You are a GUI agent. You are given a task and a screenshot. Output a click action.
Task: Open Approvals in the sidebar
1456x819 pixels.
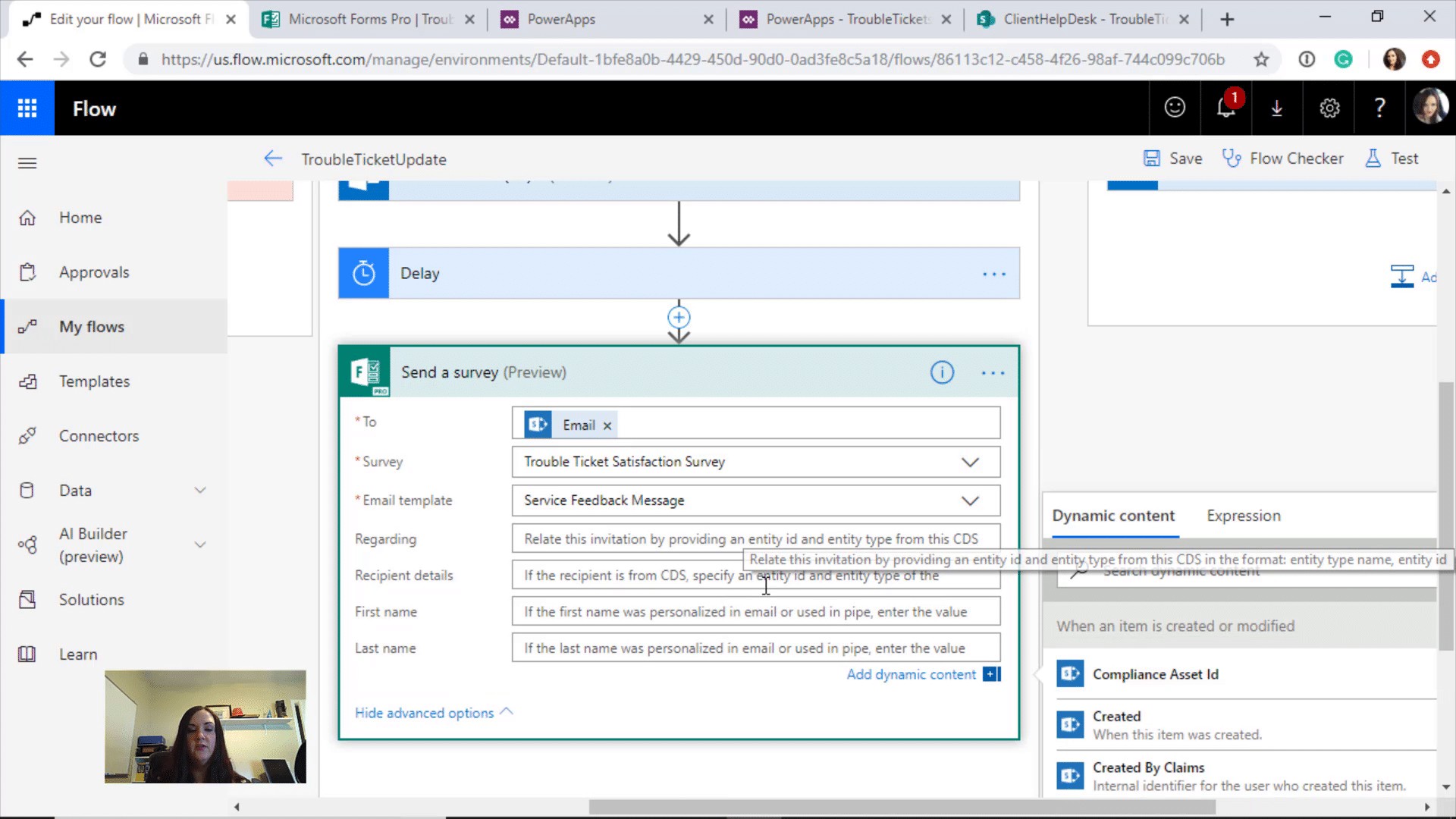pyautogui.click(x=114, y=272)
